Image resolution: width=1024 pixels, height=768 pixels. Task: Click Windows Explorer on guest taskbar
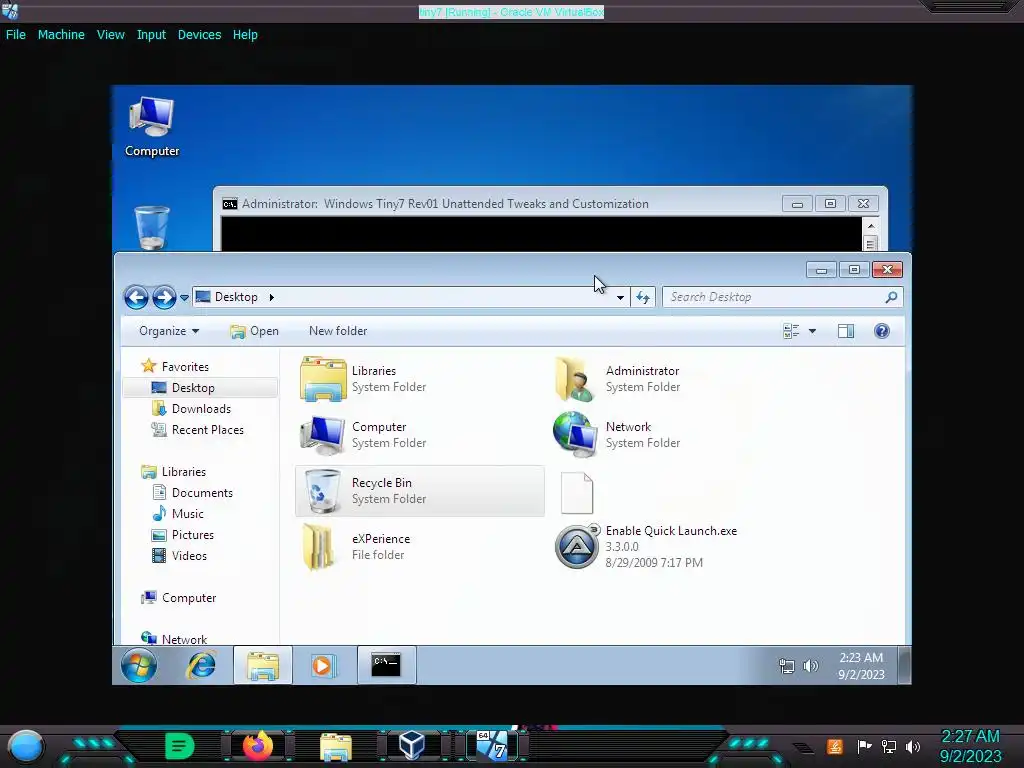tap(263, 665)
